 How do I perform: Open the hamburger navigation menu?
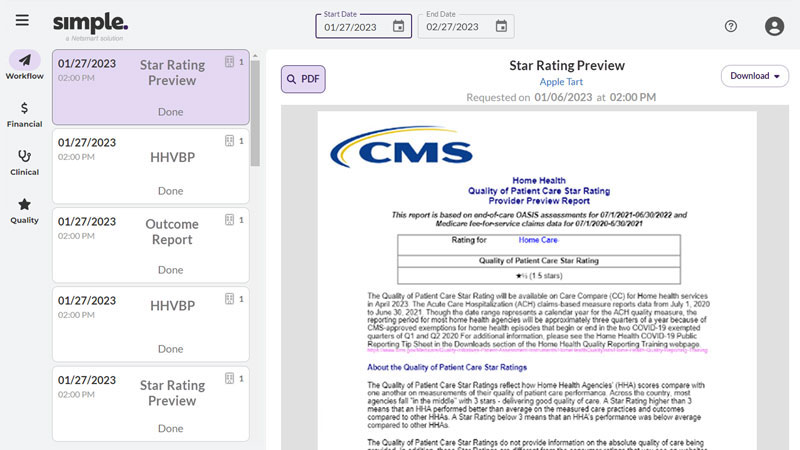point(22,21)
